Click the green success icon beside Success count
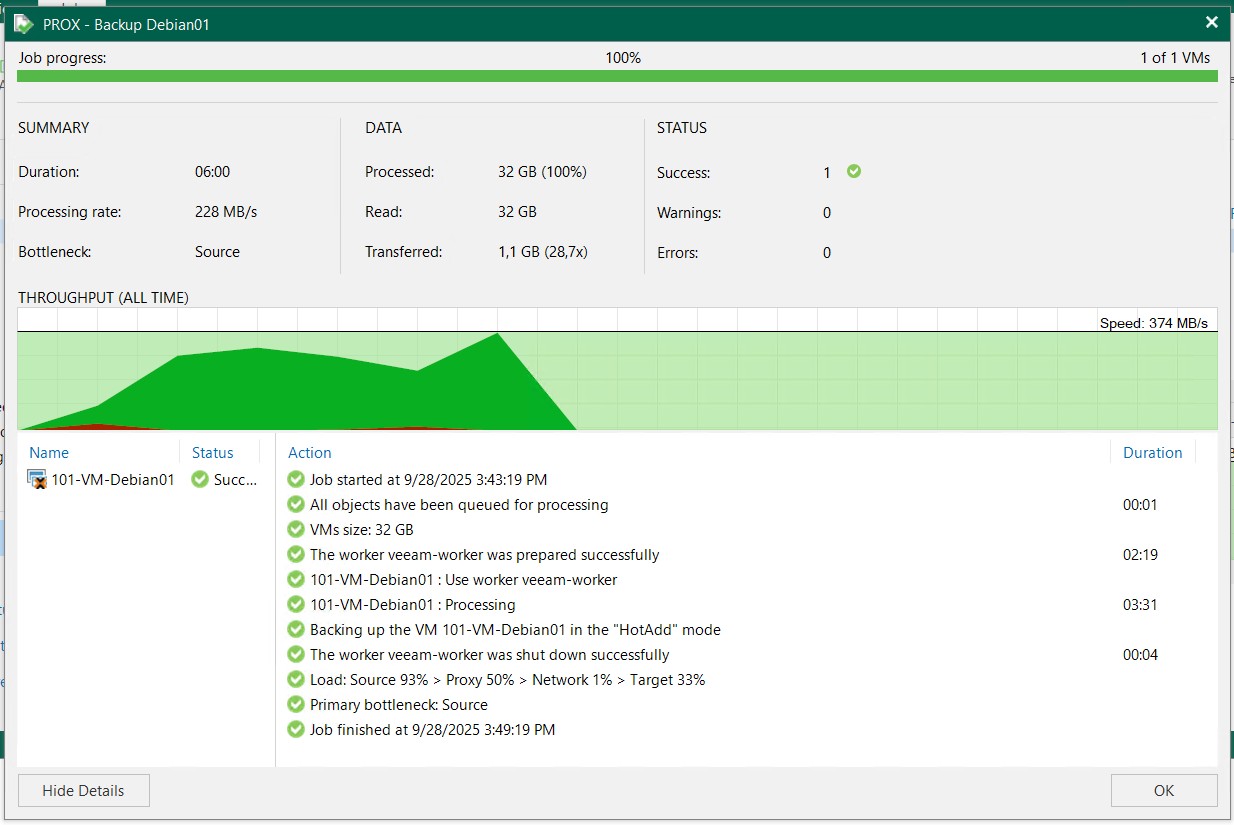Viewport: 1234px width, 825px height. click(853, 172)
